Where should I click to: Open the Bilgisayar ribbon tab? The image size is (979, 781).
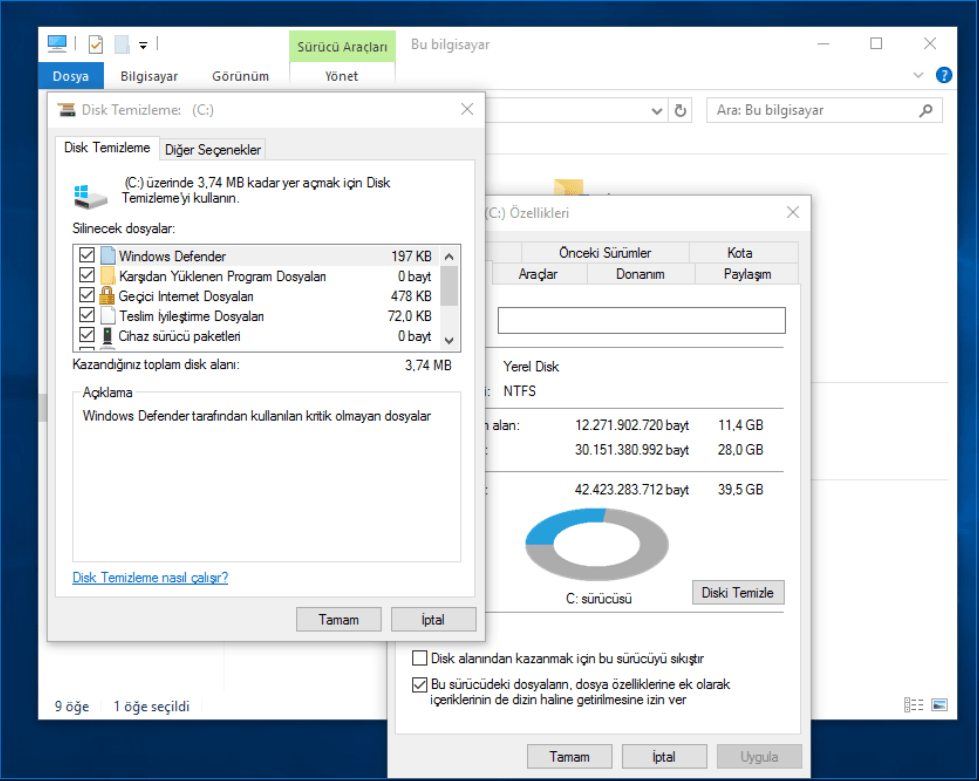coord(149,76)
